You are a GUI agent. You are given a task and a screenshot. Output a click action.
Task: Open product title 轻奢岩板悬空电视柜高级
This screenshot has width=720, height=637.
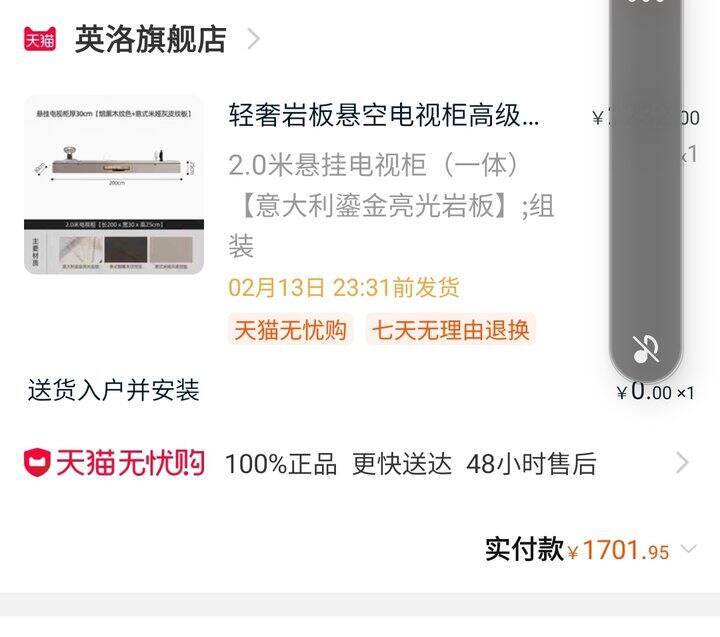coord(384,115)
